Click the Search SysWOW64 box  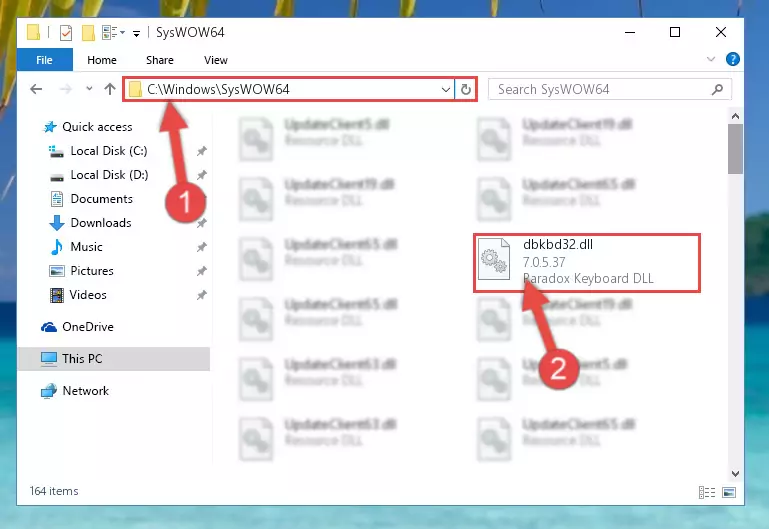click(610, 89)
